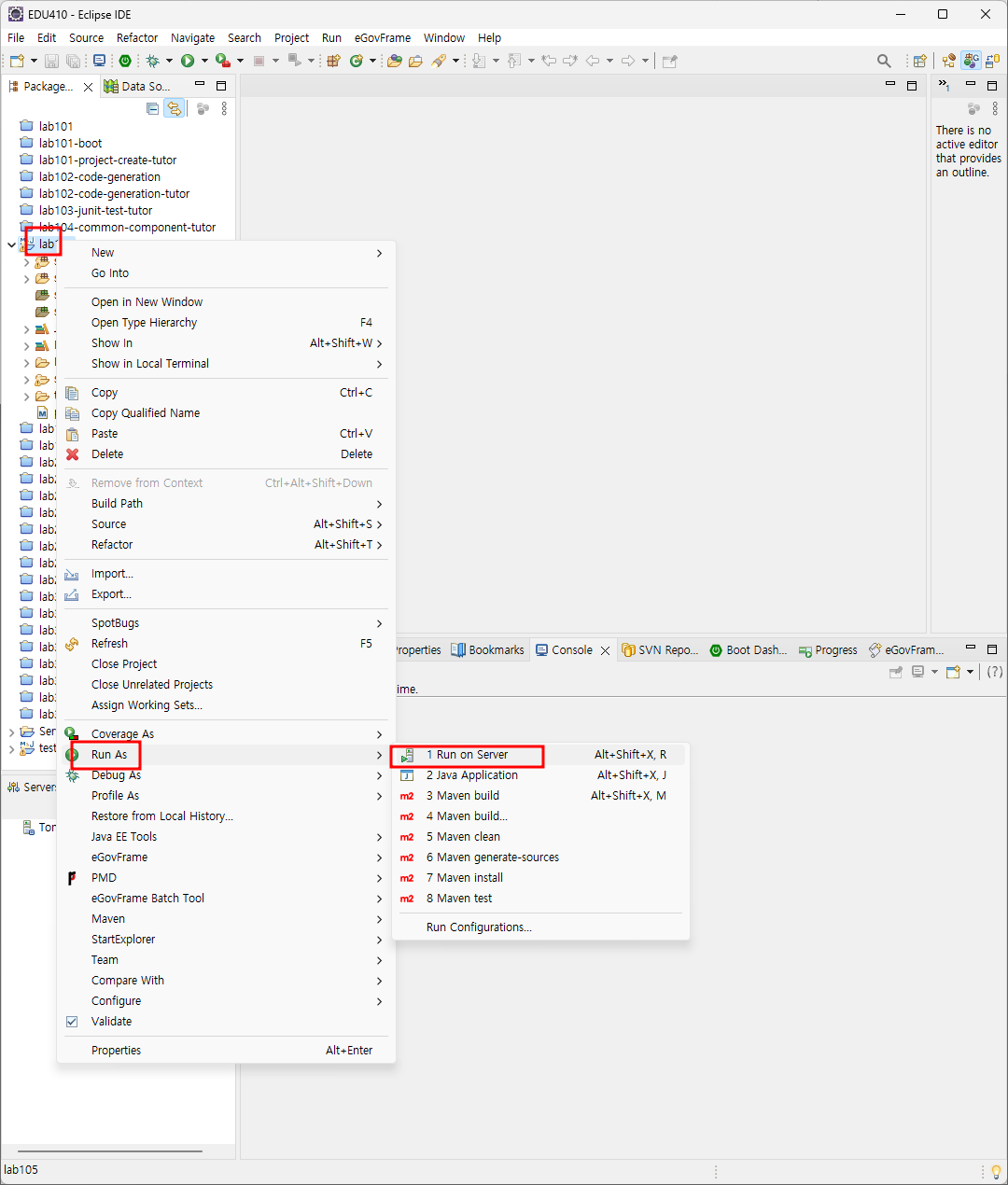This screenshot has width=1008, height=1185.
Task: Switch to the Boot Dash tab
Action: pyautogui.click(x=749, y=650)
